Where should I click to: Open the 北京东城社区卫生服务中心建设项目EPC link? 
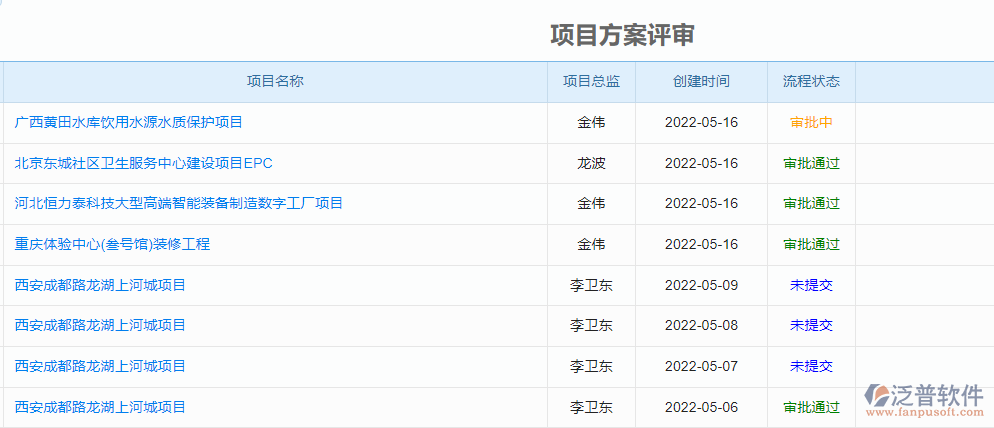[x=144, y=163]
